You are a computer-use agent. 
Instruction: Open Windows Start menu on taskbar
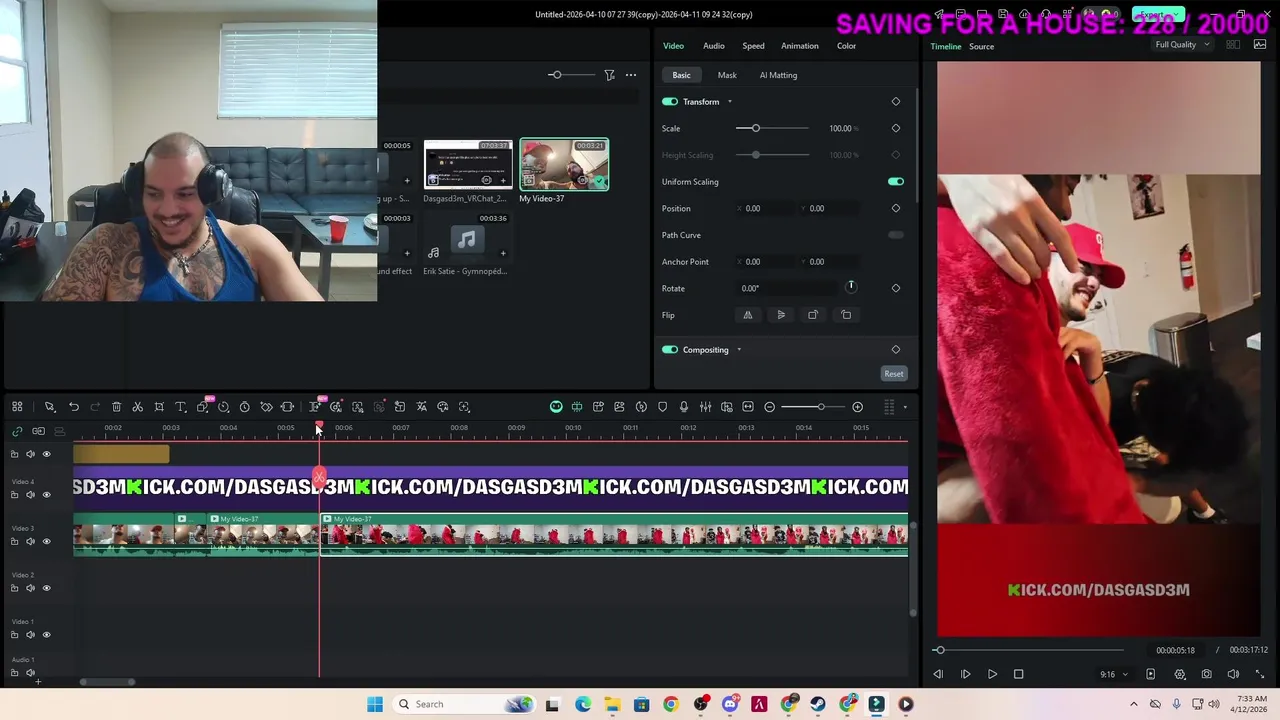click(375, 704)
